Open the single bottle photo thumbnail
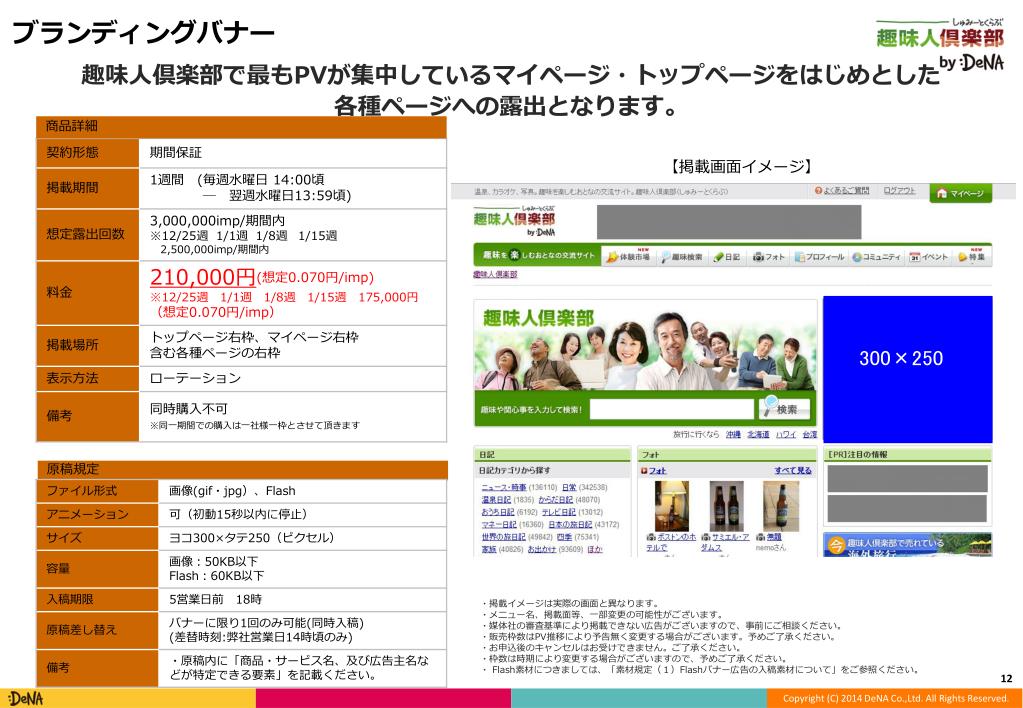1023x708 pixels. pyautogui.click(x=781, y=506)
